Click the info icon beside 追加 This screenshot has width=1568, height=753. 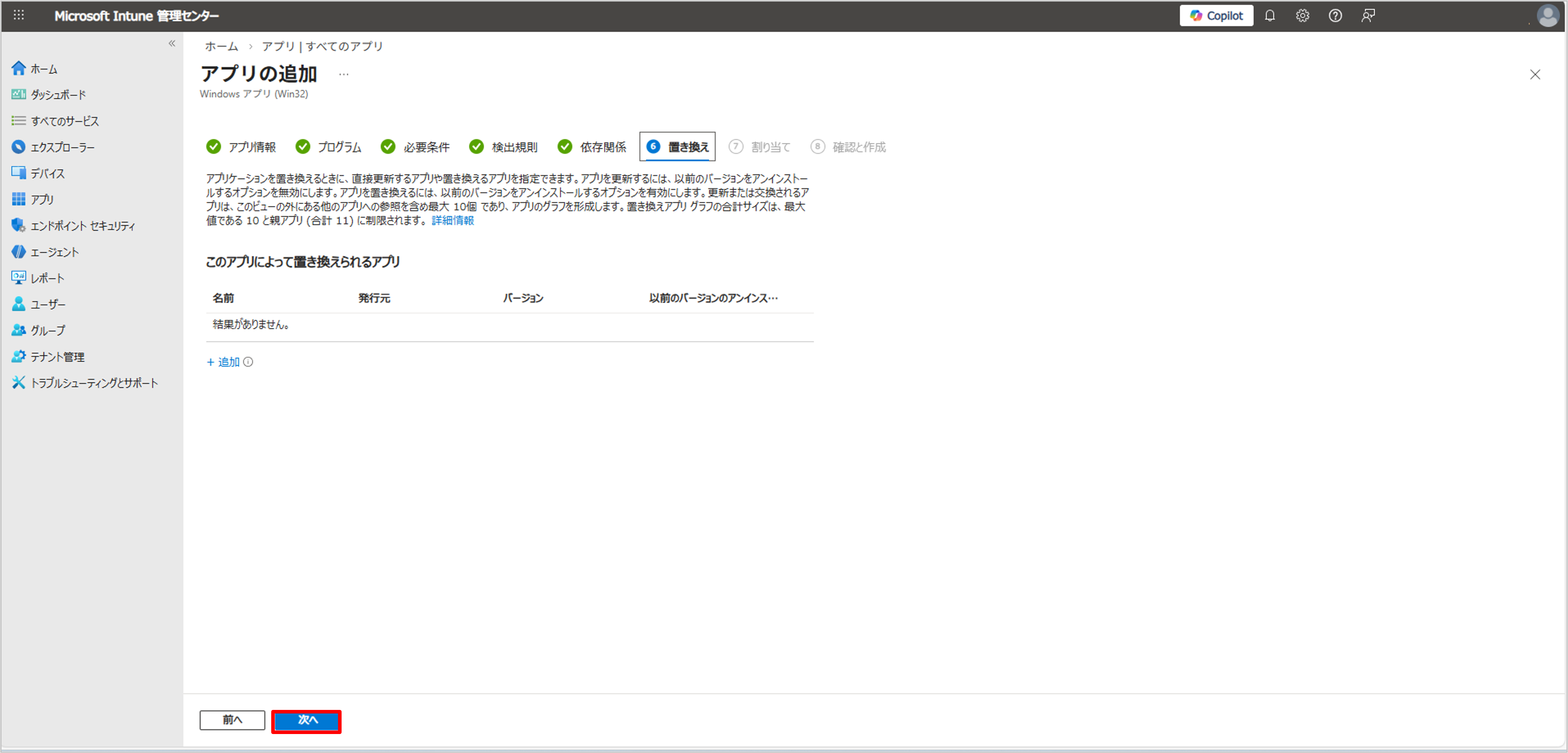tap(248, 362)
